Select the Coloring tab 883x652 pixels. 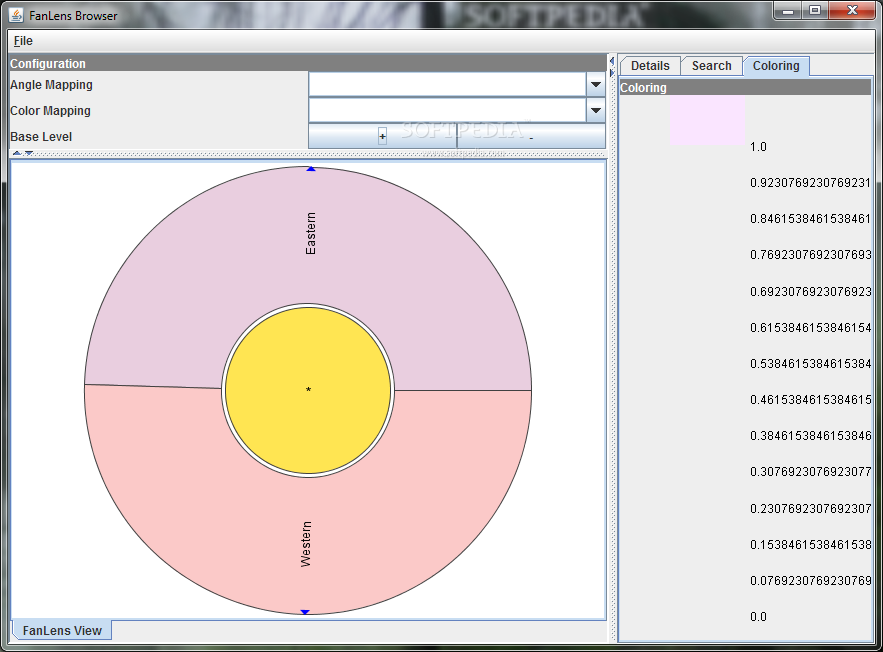[x=776, y=66]
